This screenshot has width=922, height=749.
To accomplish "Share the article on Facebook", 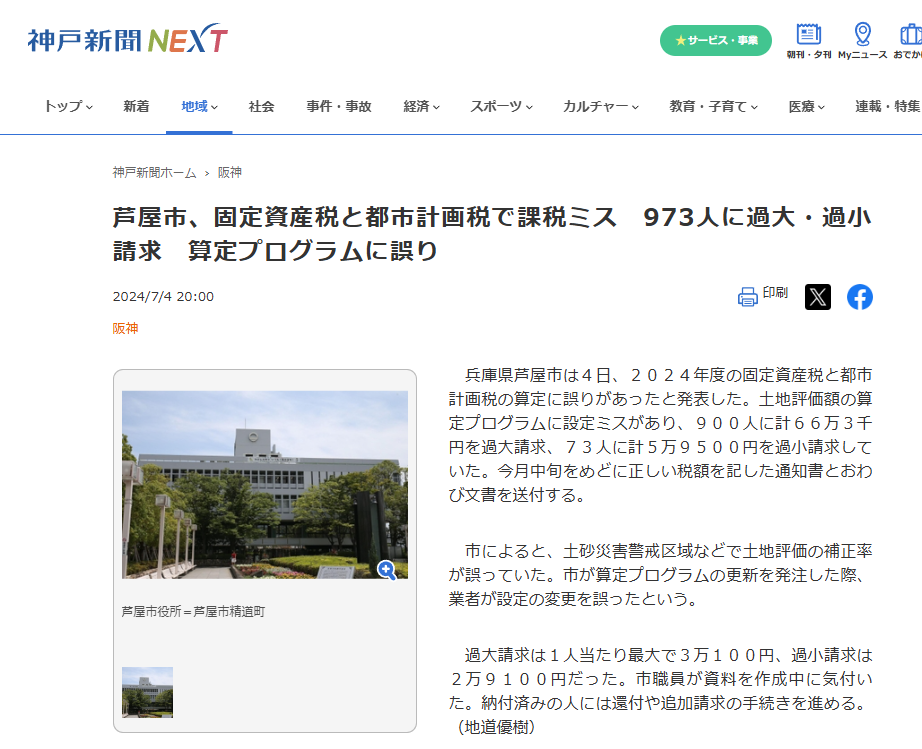I will (860, 297).
